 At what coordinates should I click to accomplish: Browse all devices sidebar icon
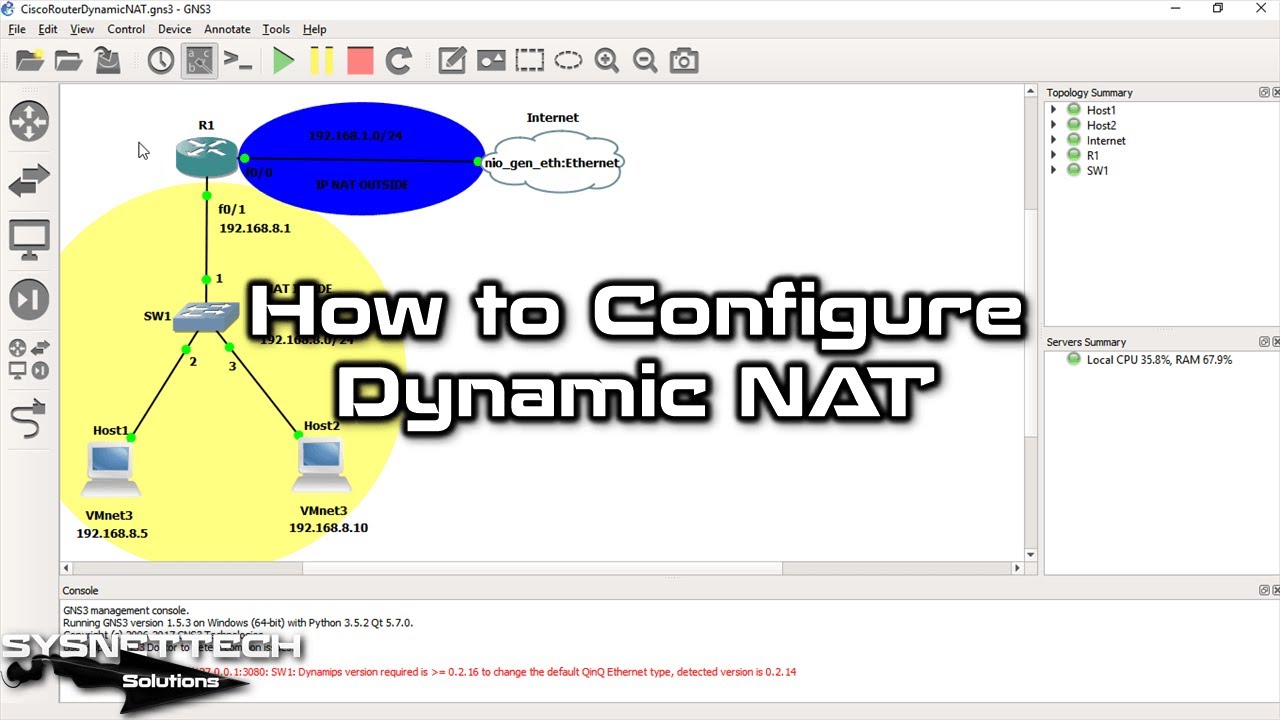pyautogui.click(x=29, y=359)
